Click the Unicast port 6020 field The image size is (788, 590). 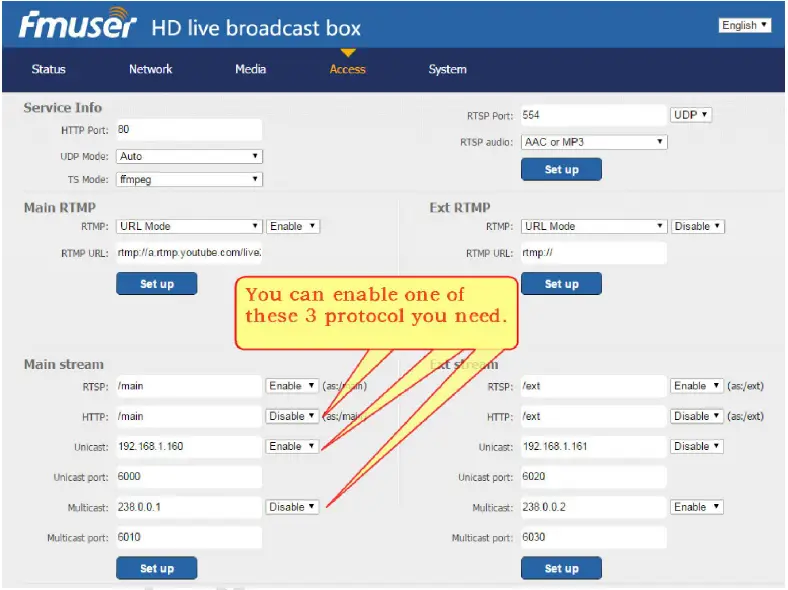click(594, 476)
